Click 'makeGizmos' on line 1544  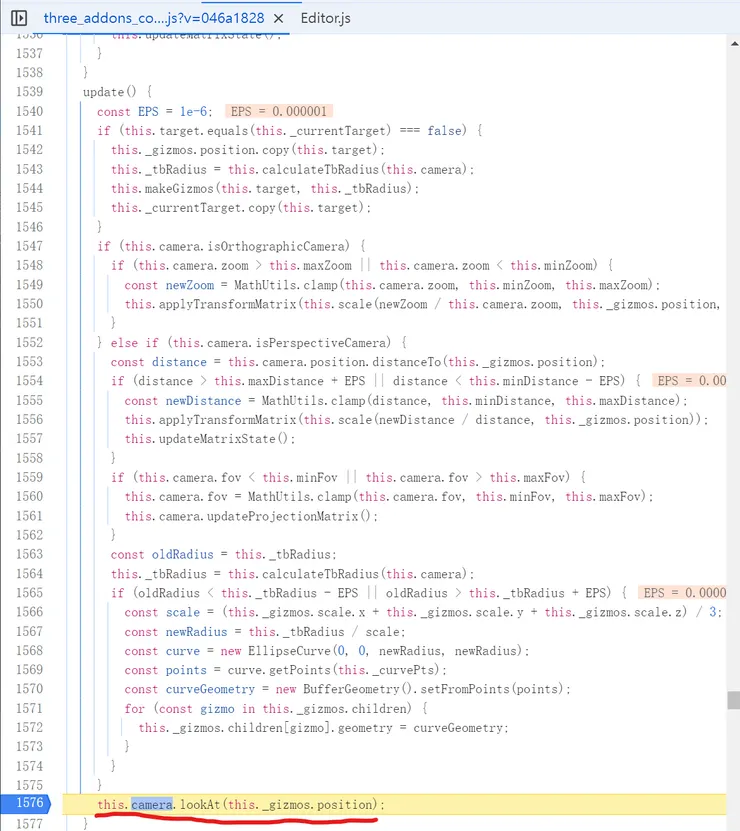(179, 188)
